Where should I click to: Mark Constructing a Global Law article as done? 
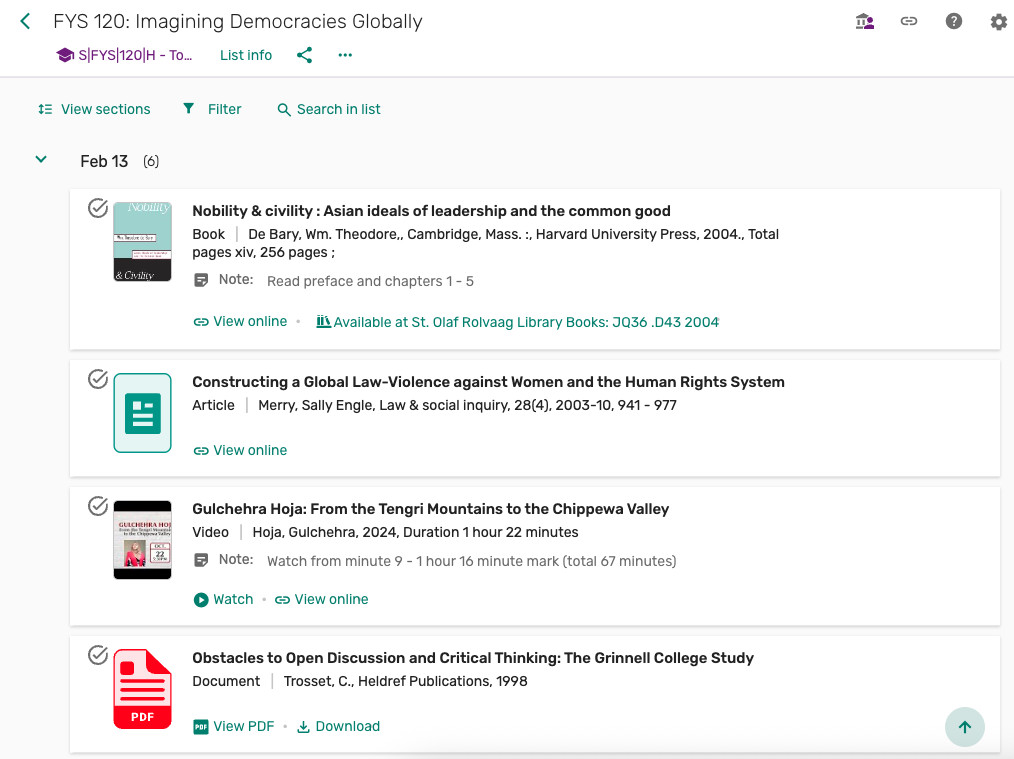coord(98,379)
